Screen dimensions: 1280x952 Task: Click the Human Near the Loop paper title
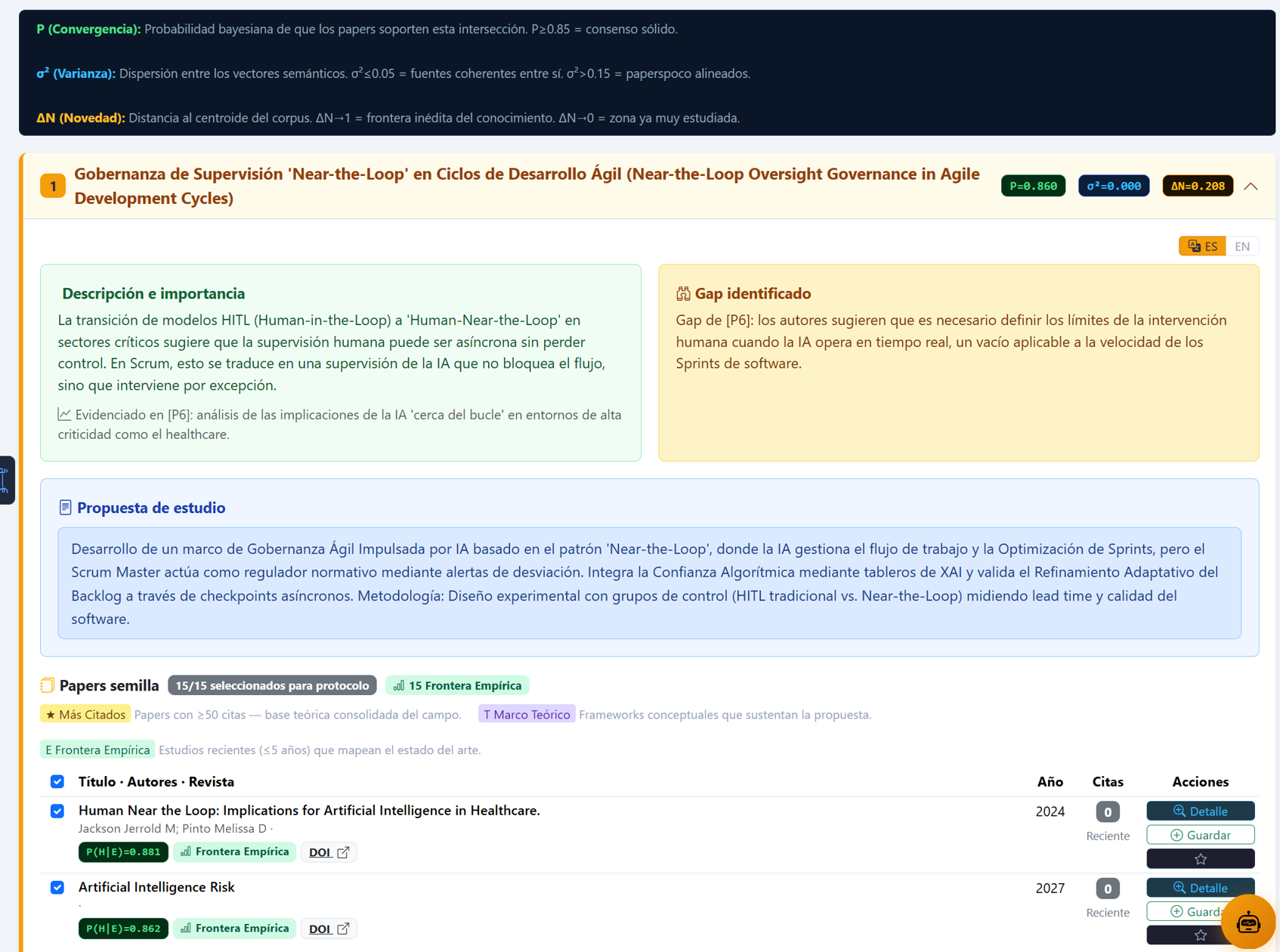point(309,811)
